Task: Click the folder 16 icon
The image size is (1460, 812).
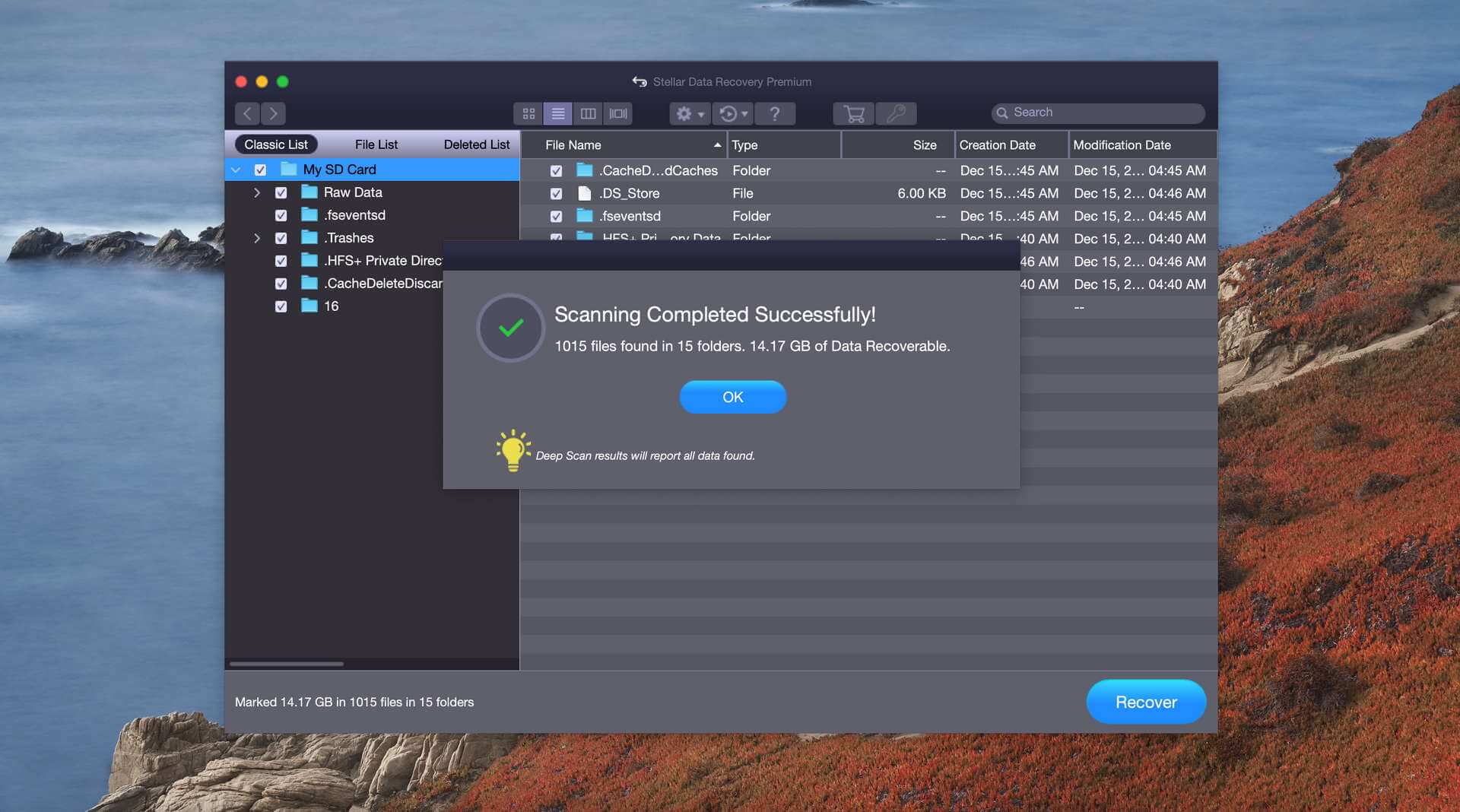Action: click(309, 306)
